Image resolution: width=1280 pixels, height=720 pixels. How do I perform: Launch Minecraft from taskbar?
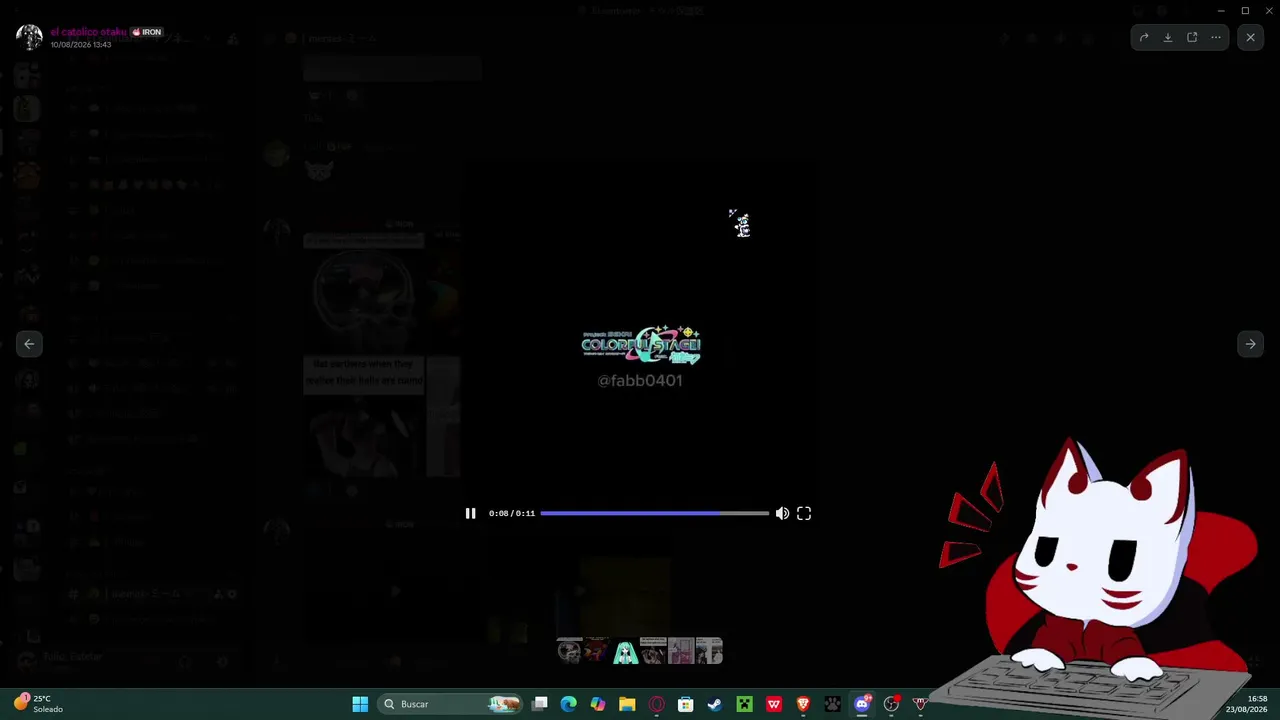pos(744,704)
